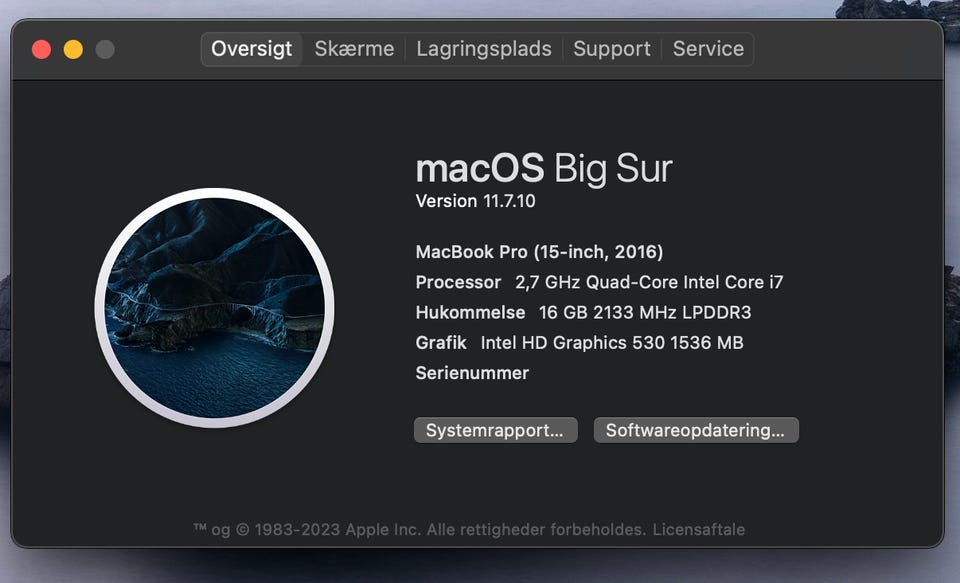Viewport: 960px width, 583px height.
Task: Click the greyed-out zoom window button
Action: tap(105, 49)
